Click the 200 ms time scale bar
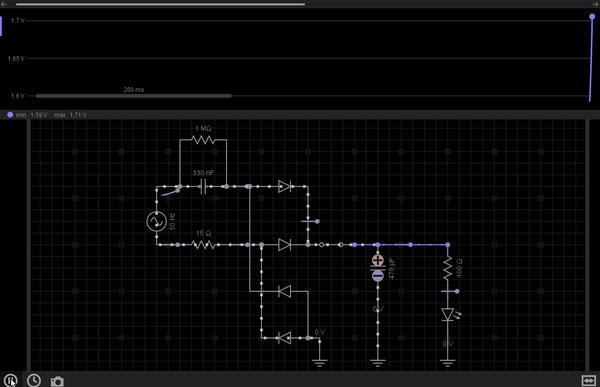This screenshot has height=387, width=600. pos(134,96)
